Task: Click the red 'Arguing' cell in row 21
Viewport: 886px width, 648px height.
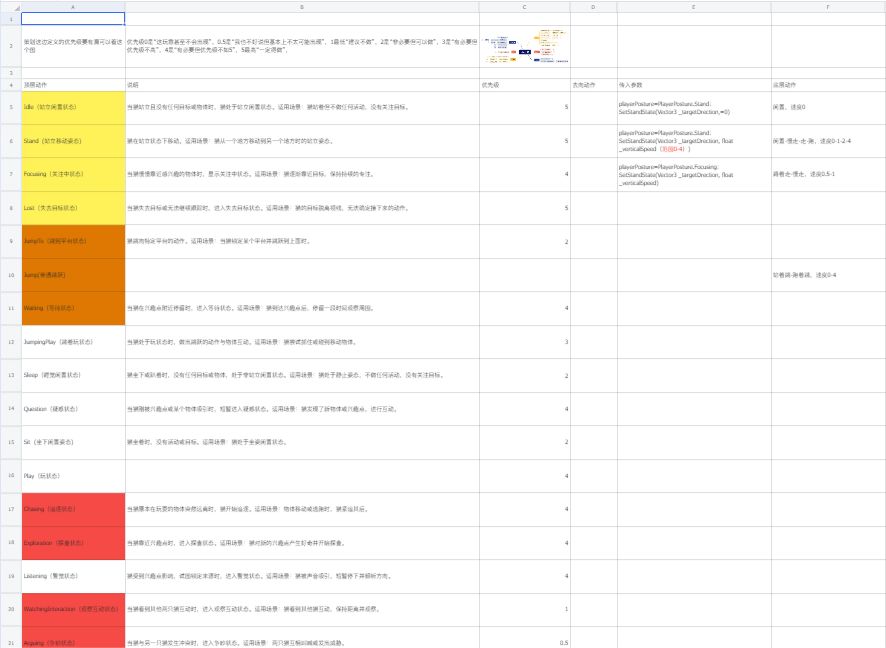Action: point(73,638)
